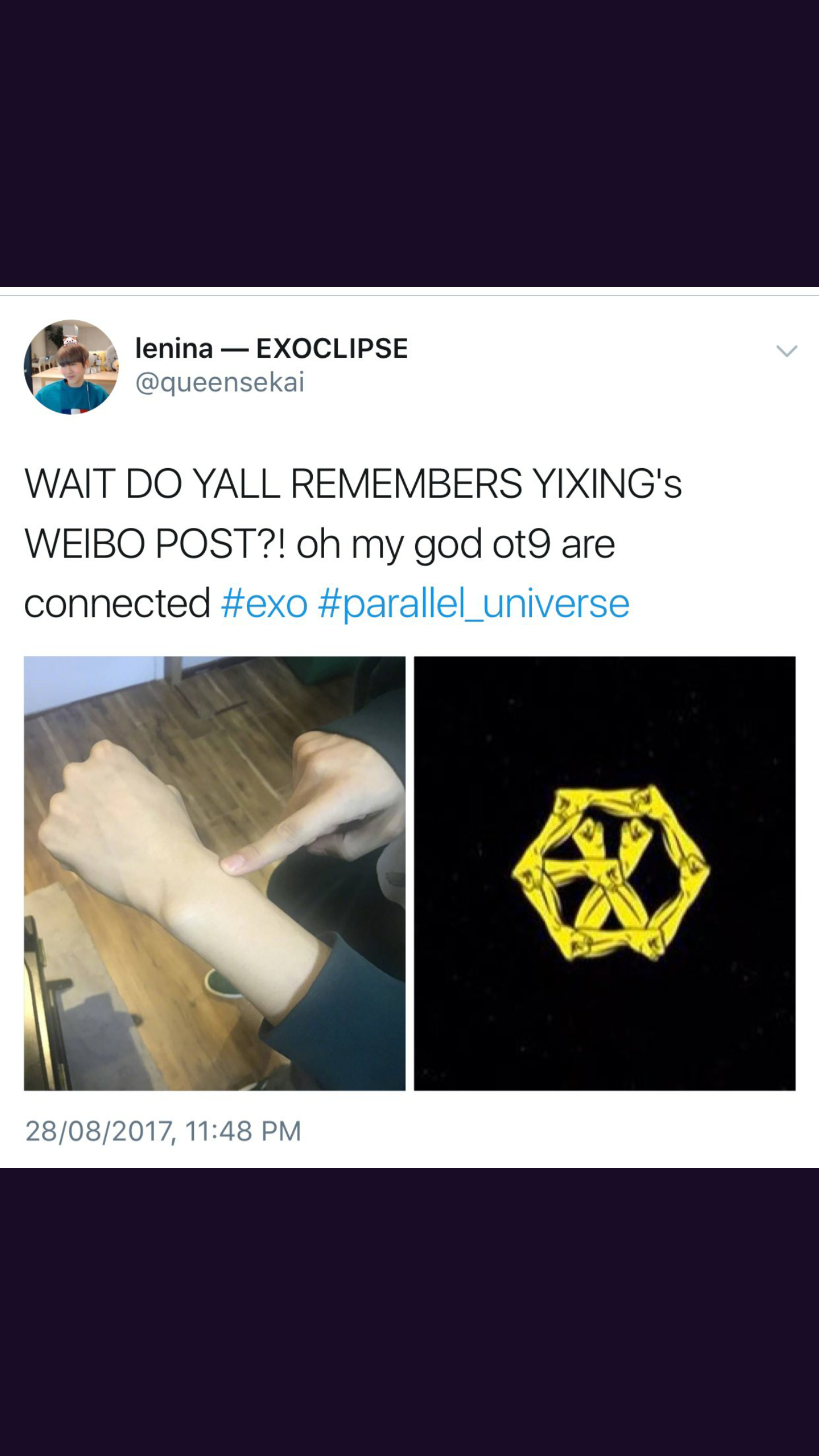Tap the yellow hexagon hands logo

click(x=610, y=874)
